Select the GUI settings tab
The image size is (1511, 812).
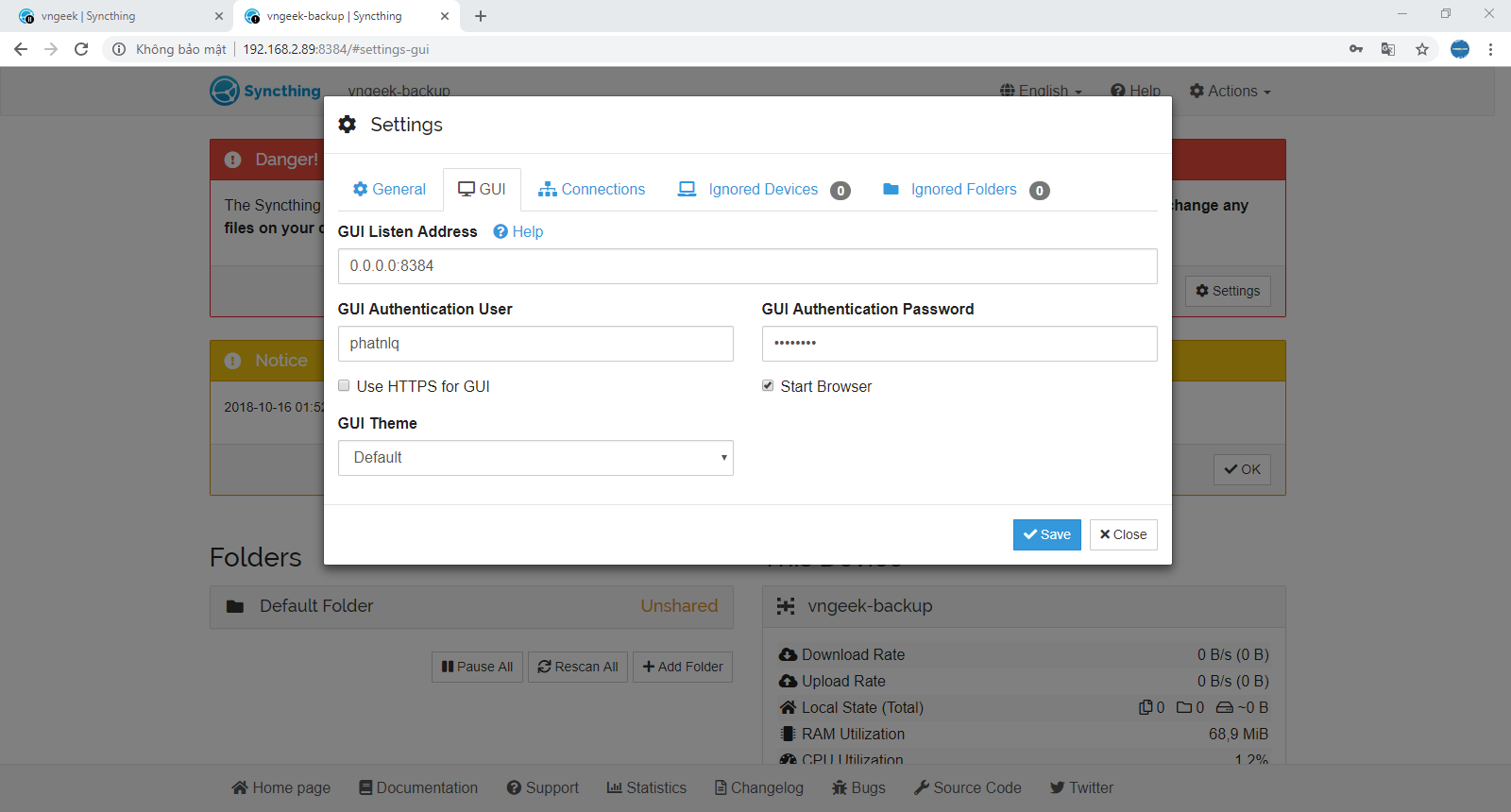(x=482, y=189)
